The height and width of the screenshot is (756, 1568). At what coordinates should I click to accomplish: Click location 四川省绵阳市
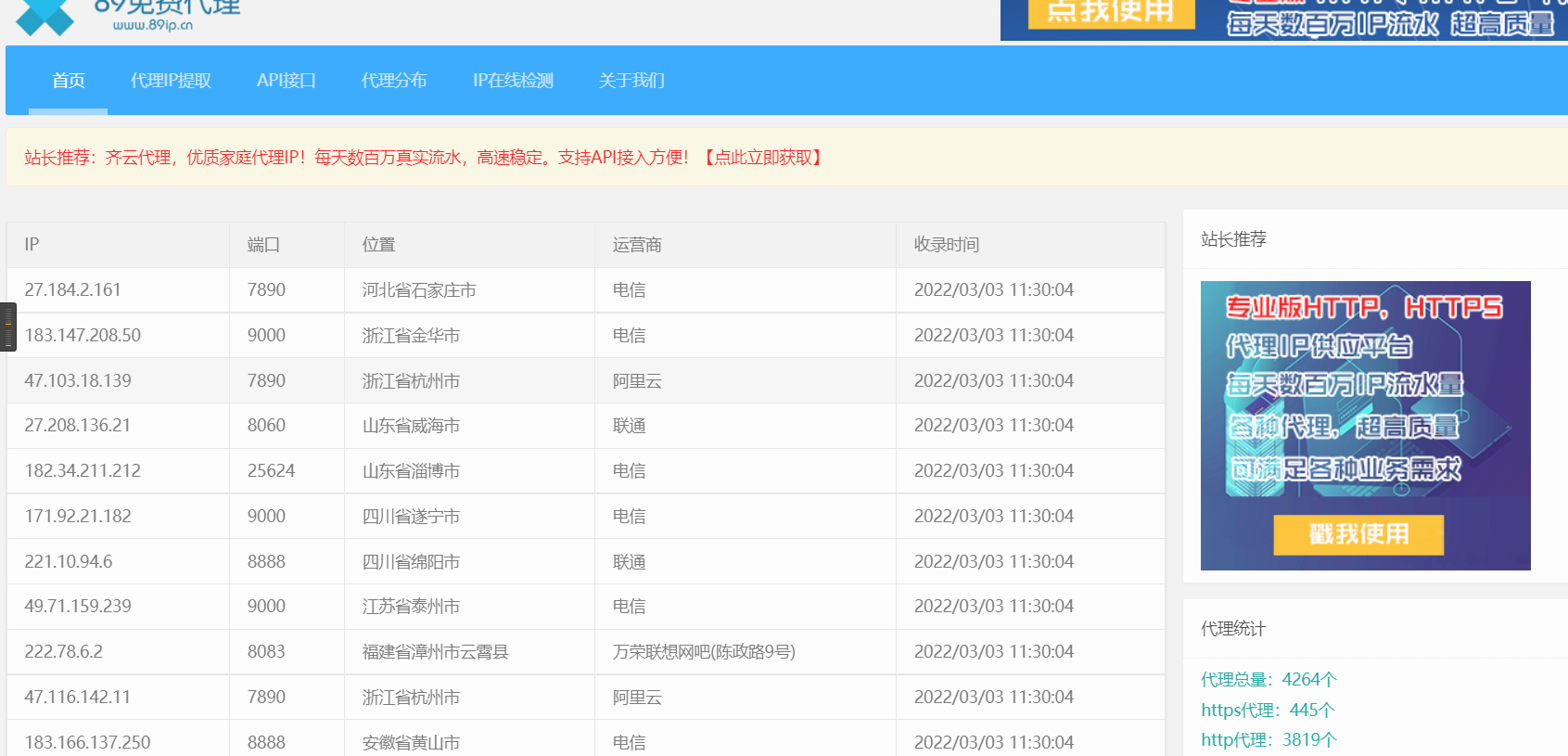point(411,562)
